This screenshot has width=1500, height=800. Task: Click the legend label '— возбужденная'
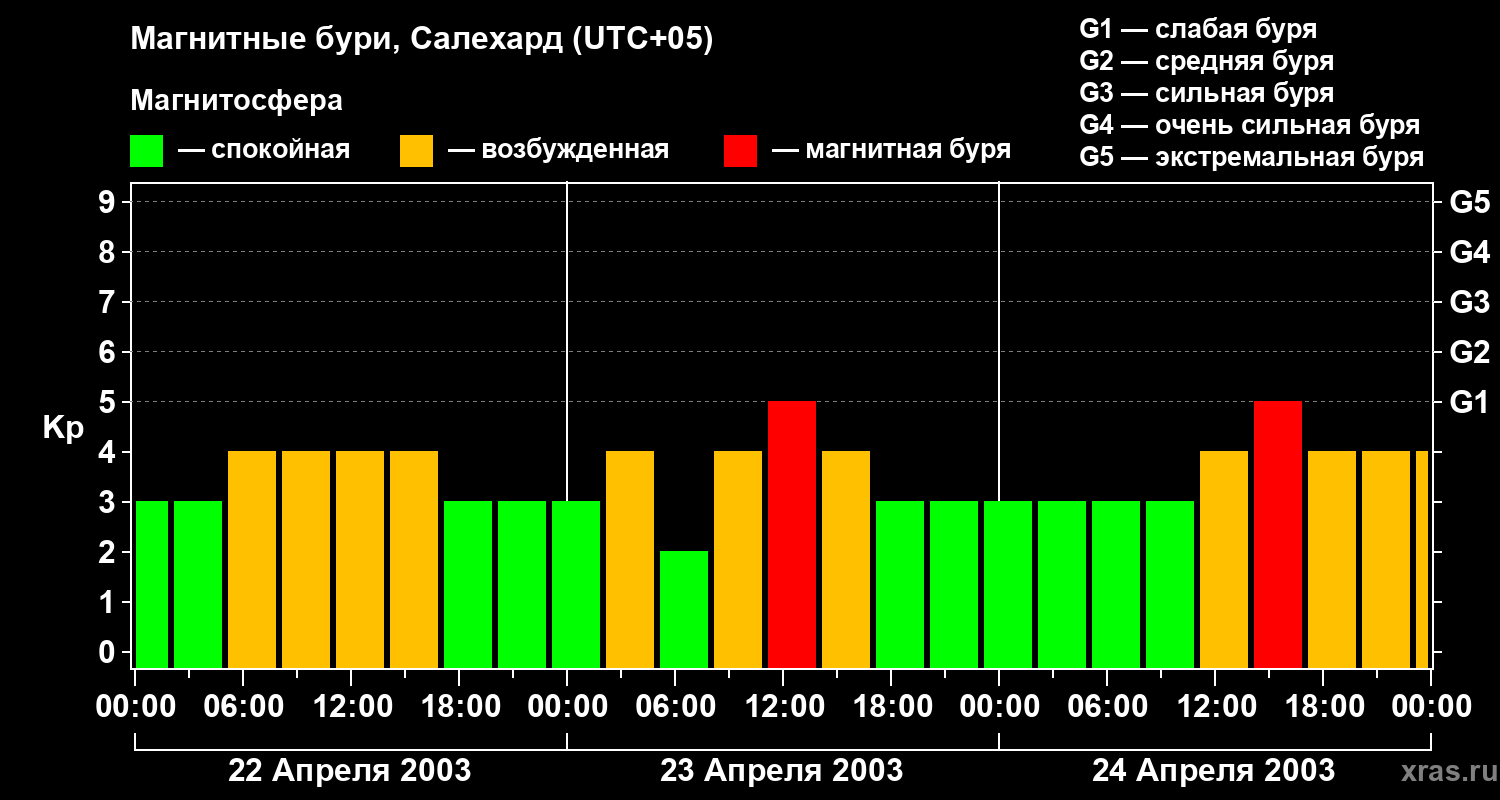tap(558, 151)
